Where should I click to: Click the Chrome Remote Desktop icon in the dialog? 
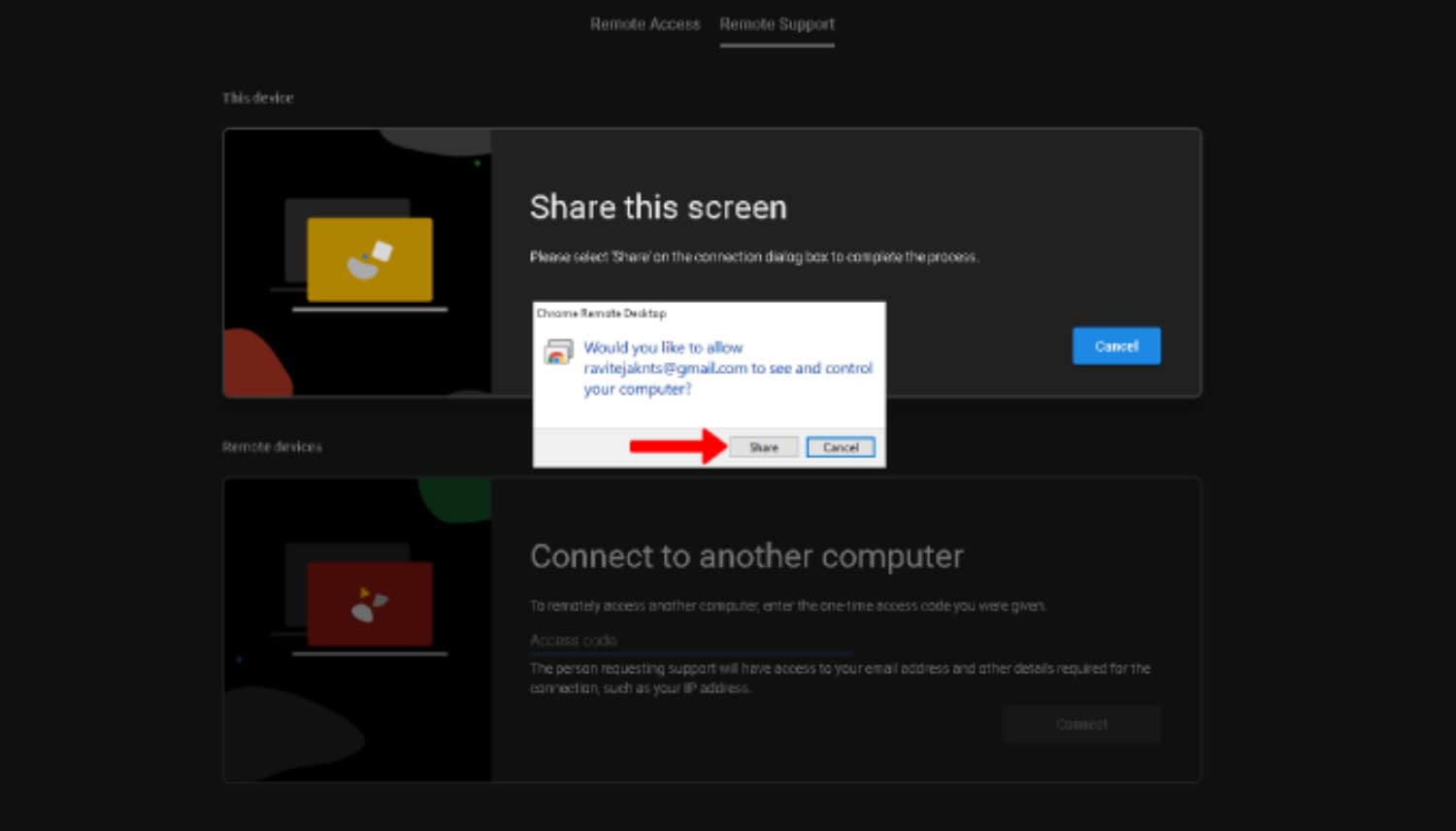click(x=558, y=351)
